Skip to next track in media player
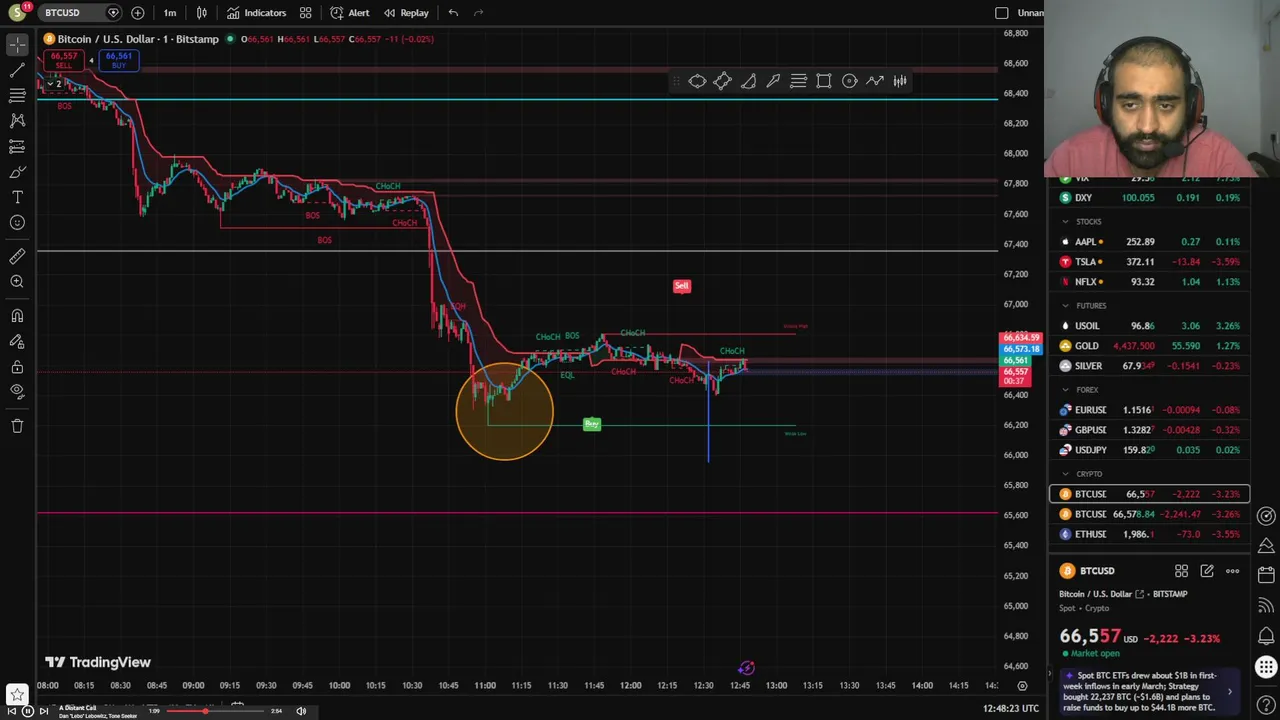Viewport: 1280px width, 720px height. [x=43, y=711]
